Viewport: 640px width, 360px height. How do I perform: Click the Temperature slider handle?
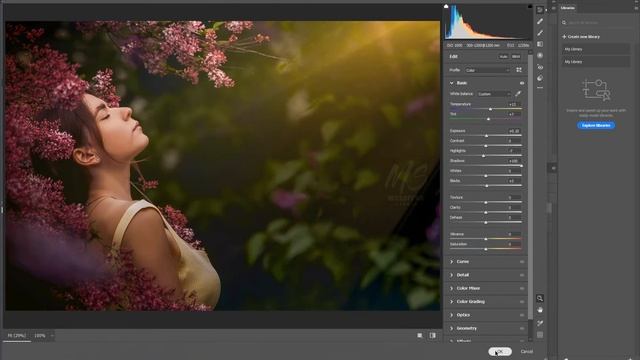(490, 109)
